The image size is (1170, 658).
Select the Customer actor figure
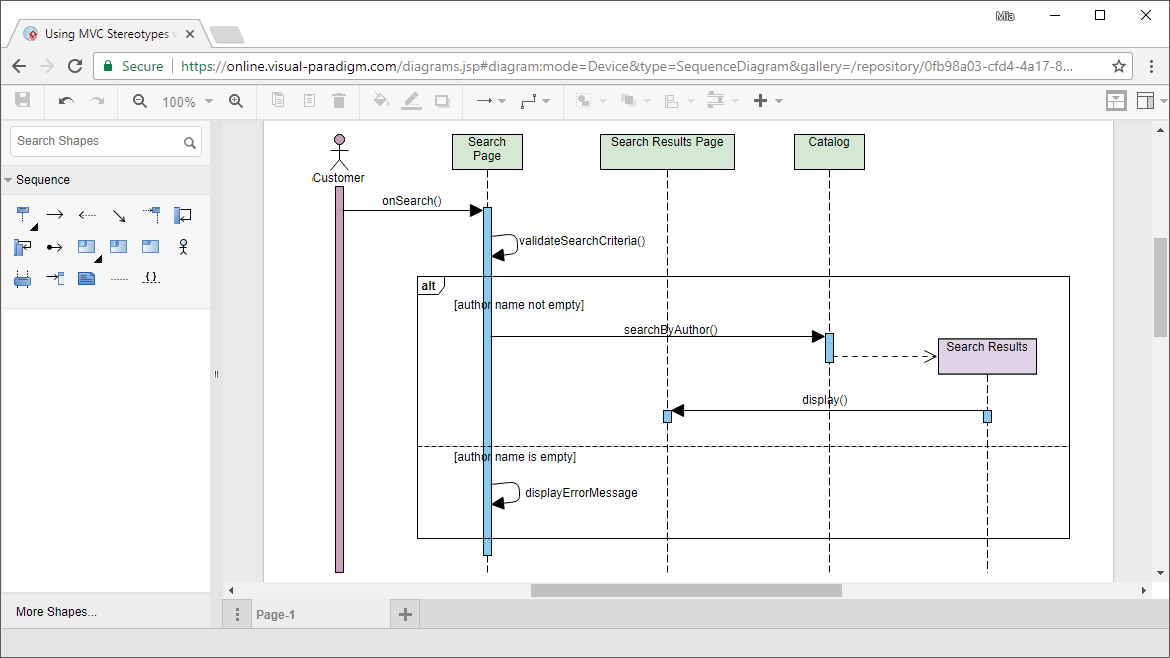pos(340,152)
